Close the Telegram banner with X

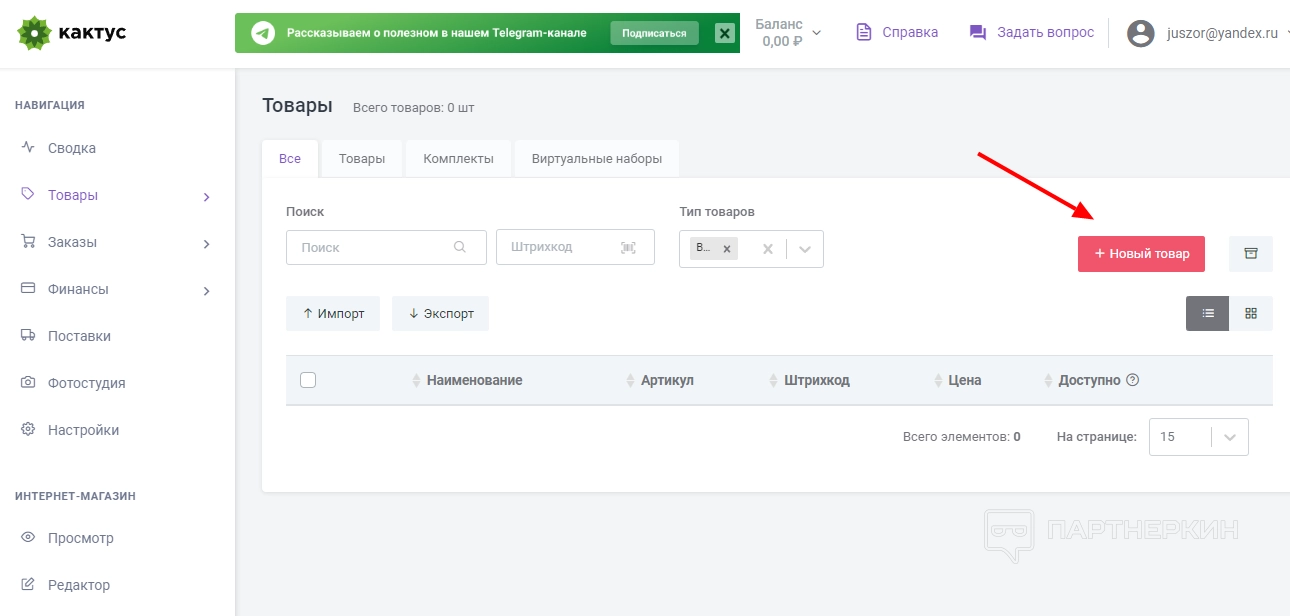(x=725, y=33)
